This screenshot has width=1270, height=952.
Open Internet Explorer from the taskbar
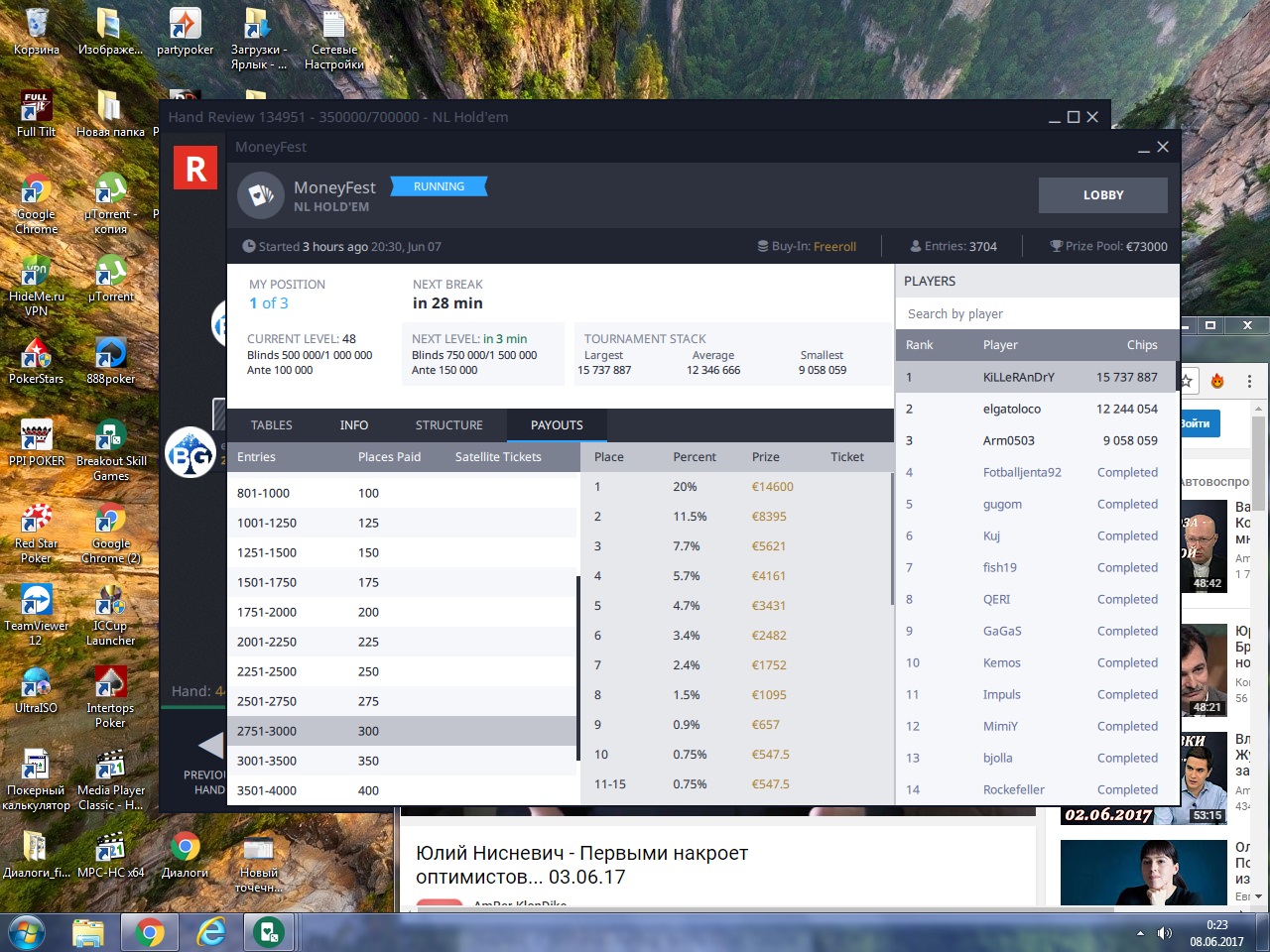pos(210,932)
